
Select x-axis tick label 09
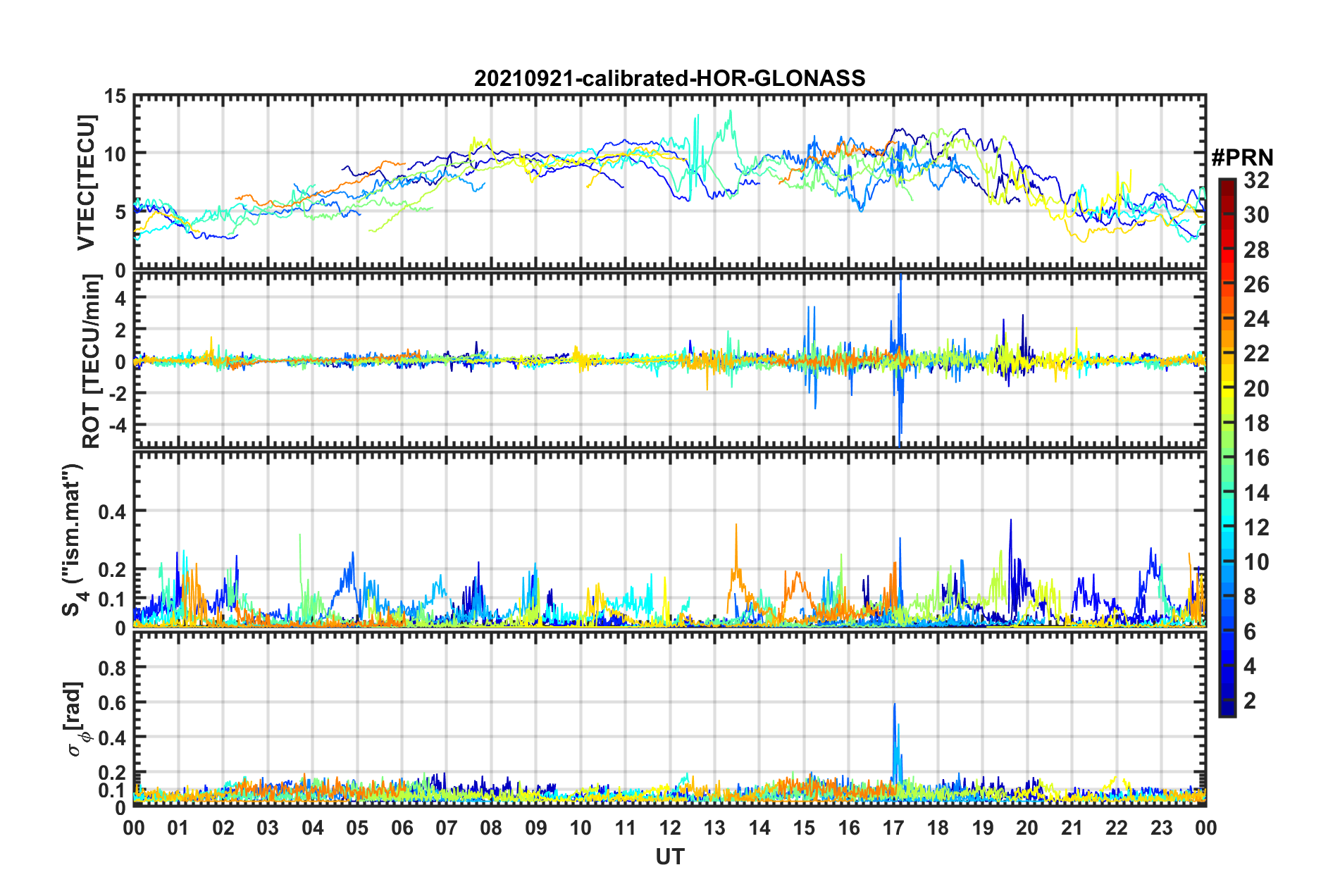point(536,828)
